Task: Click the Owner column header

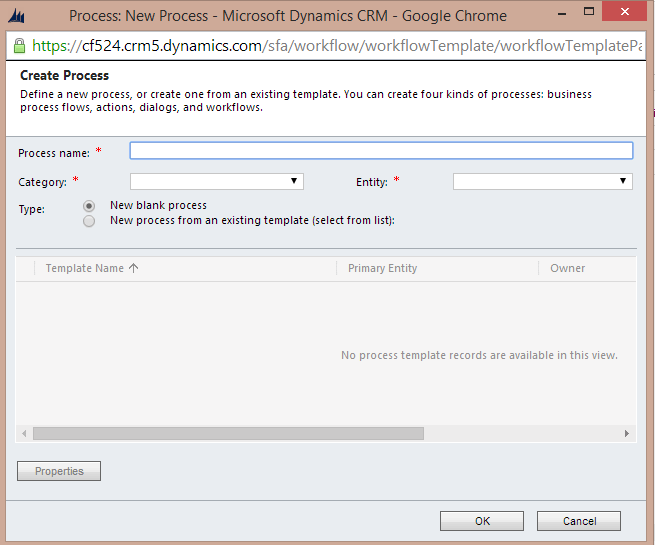Action: (567, 268)
